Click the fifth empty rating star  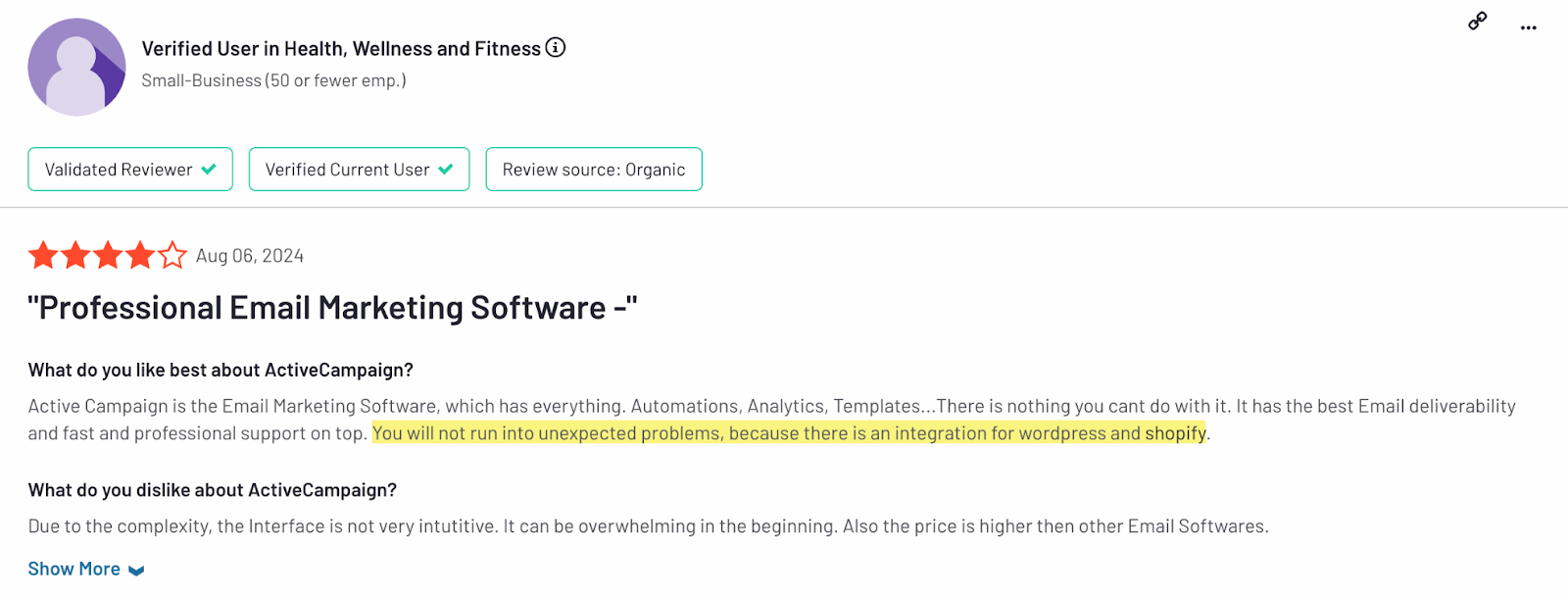[x=172, y=256]
